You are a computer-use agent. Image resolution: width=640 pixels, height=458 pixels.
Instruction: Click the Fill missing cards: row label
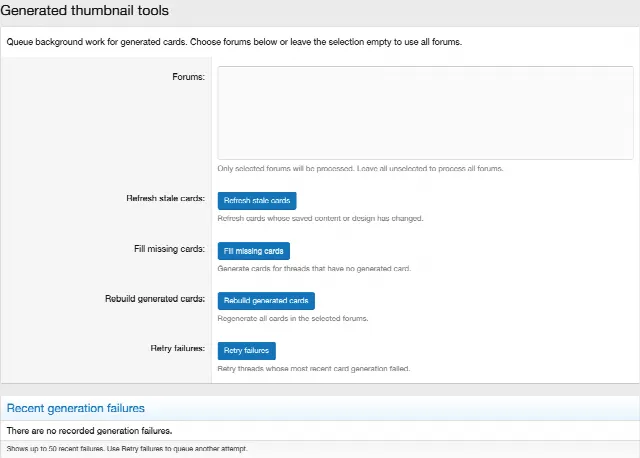coord(169,249)
